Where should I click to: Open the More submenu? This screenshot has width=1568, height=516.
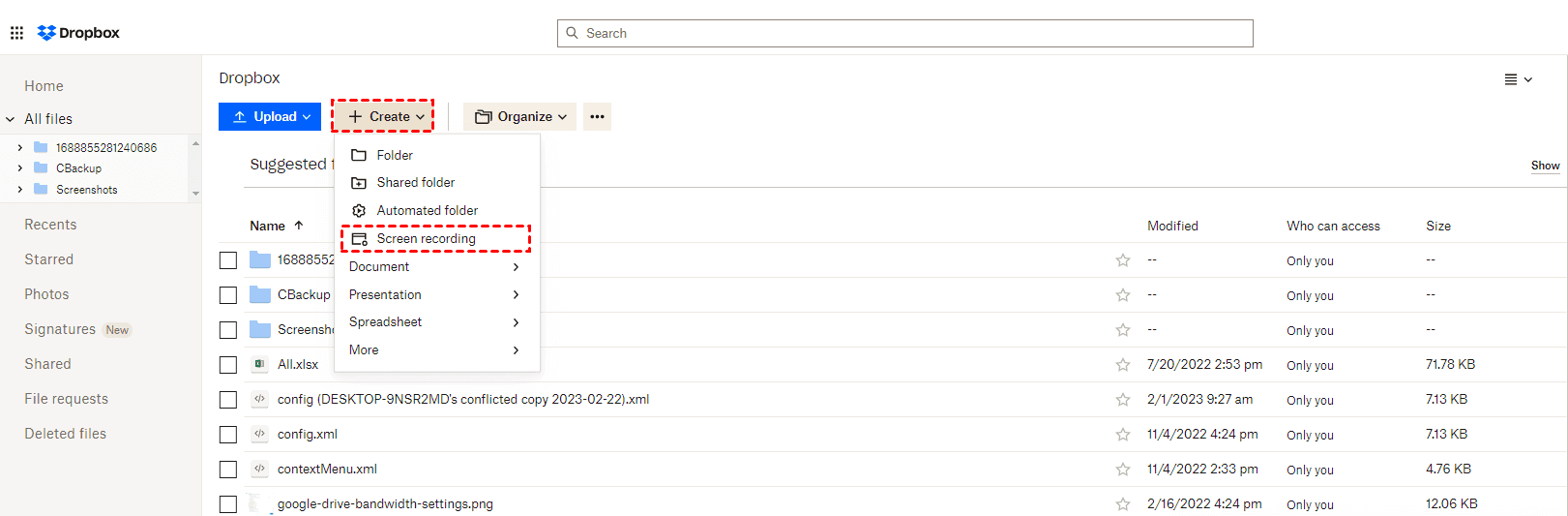tap(435, 350)
